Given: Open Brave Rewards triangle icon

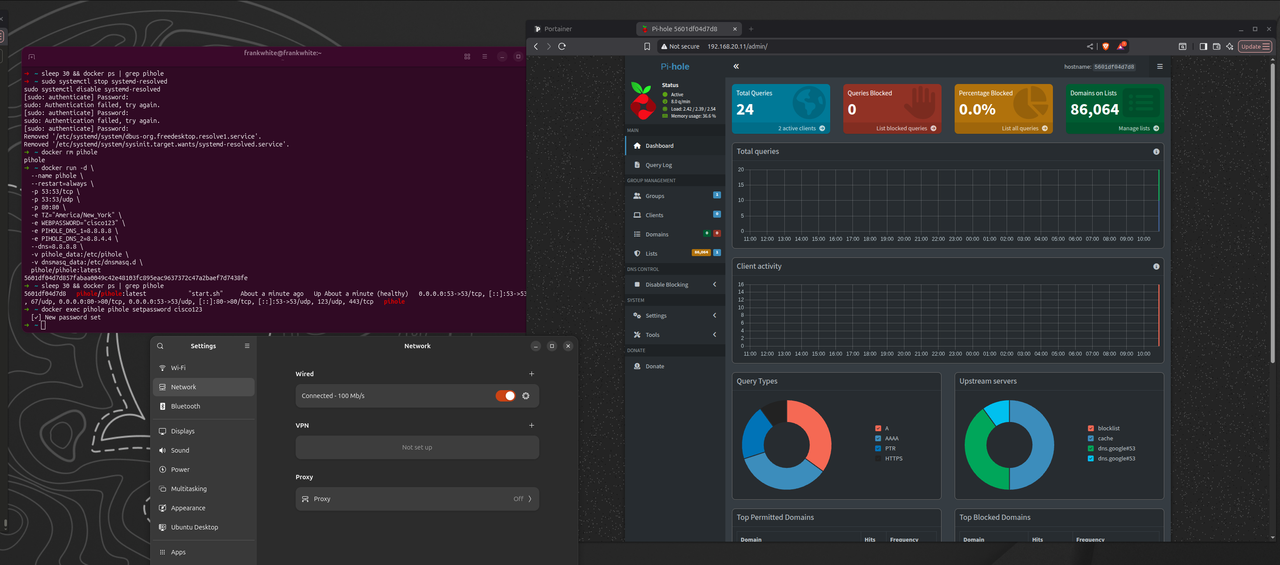Looking at the screenshot, I should coord(1121,46).
